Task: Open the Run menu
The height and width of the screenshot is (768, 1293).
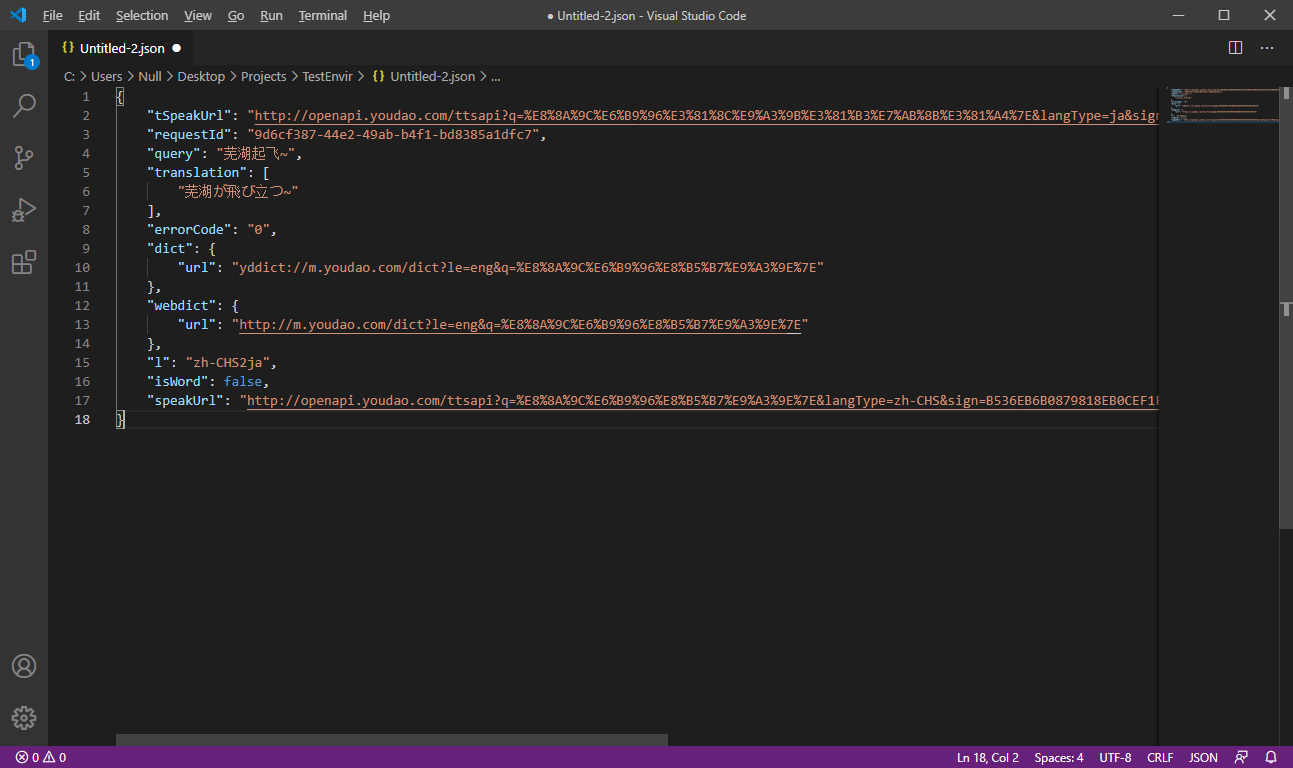Action: coord(271,15)
